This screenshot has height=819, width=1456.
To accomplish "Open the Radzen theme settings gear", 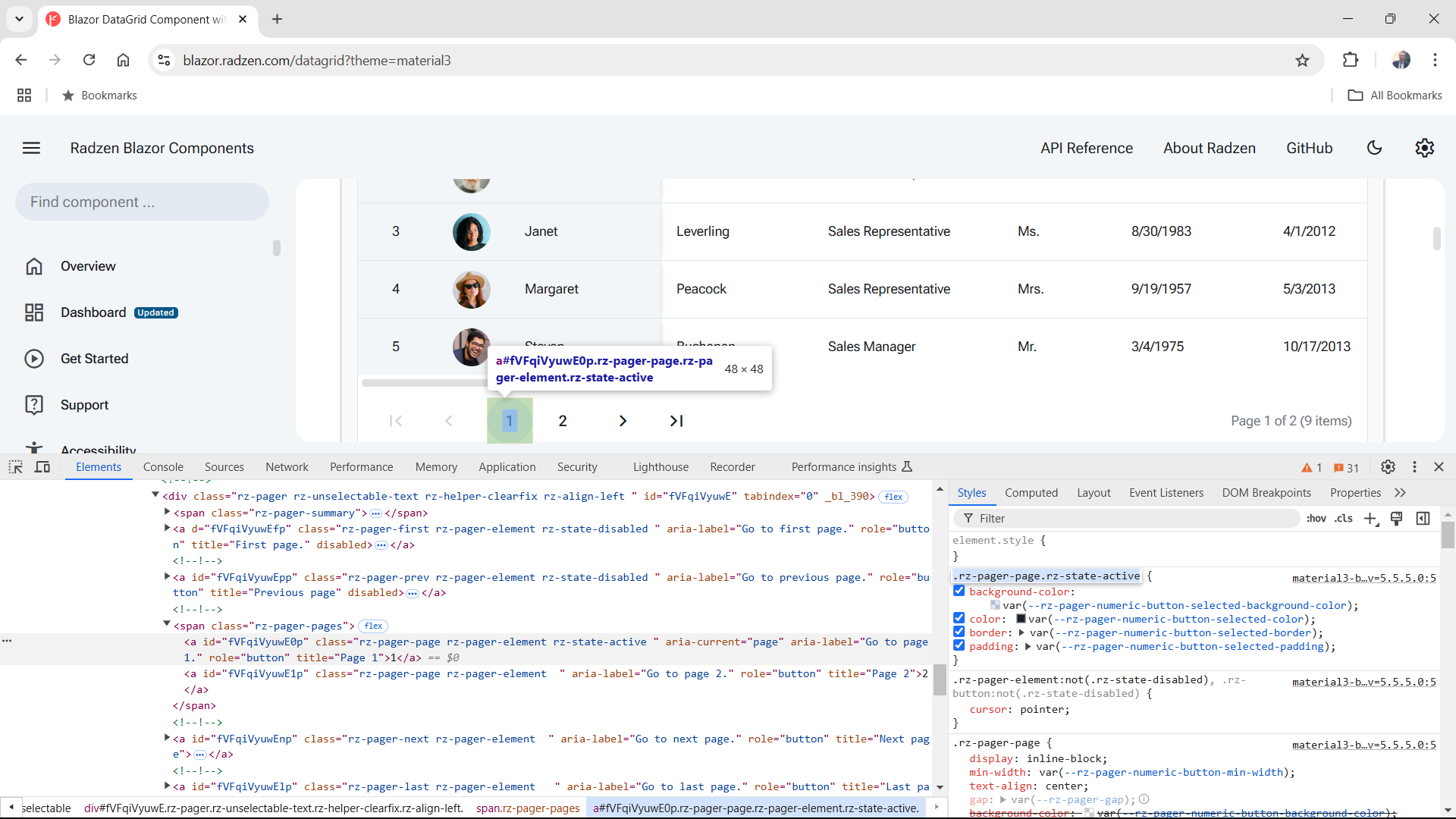I will (1425, 148).
